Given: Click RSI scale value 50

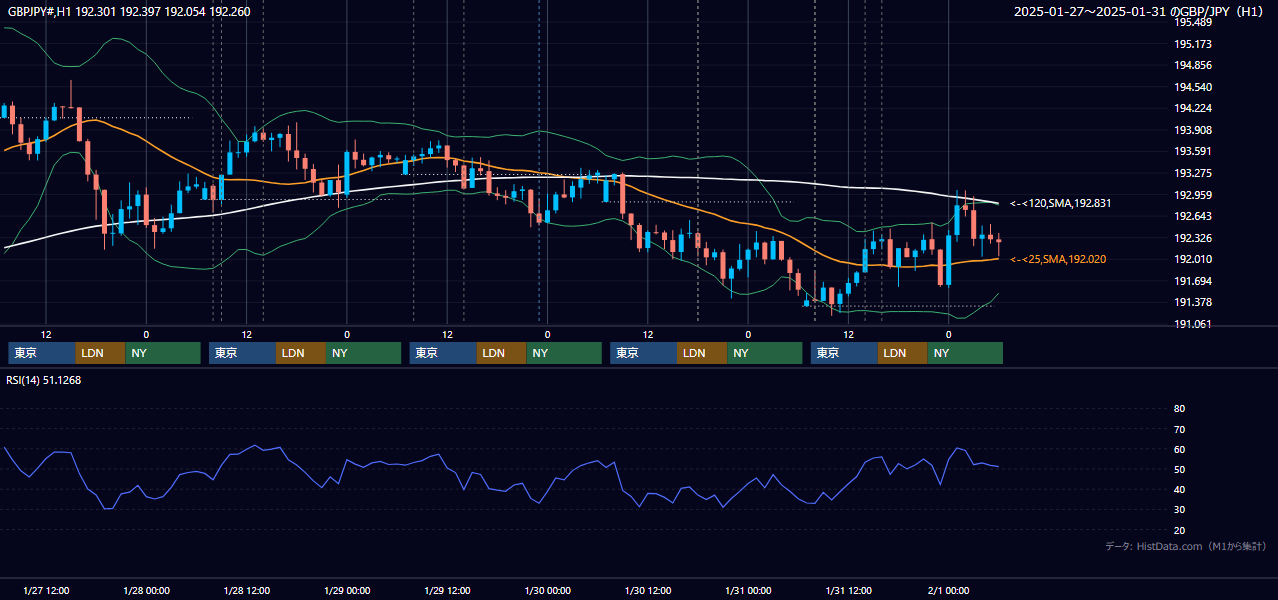Looking at the screenshot, I should [x=1179, y=469].
